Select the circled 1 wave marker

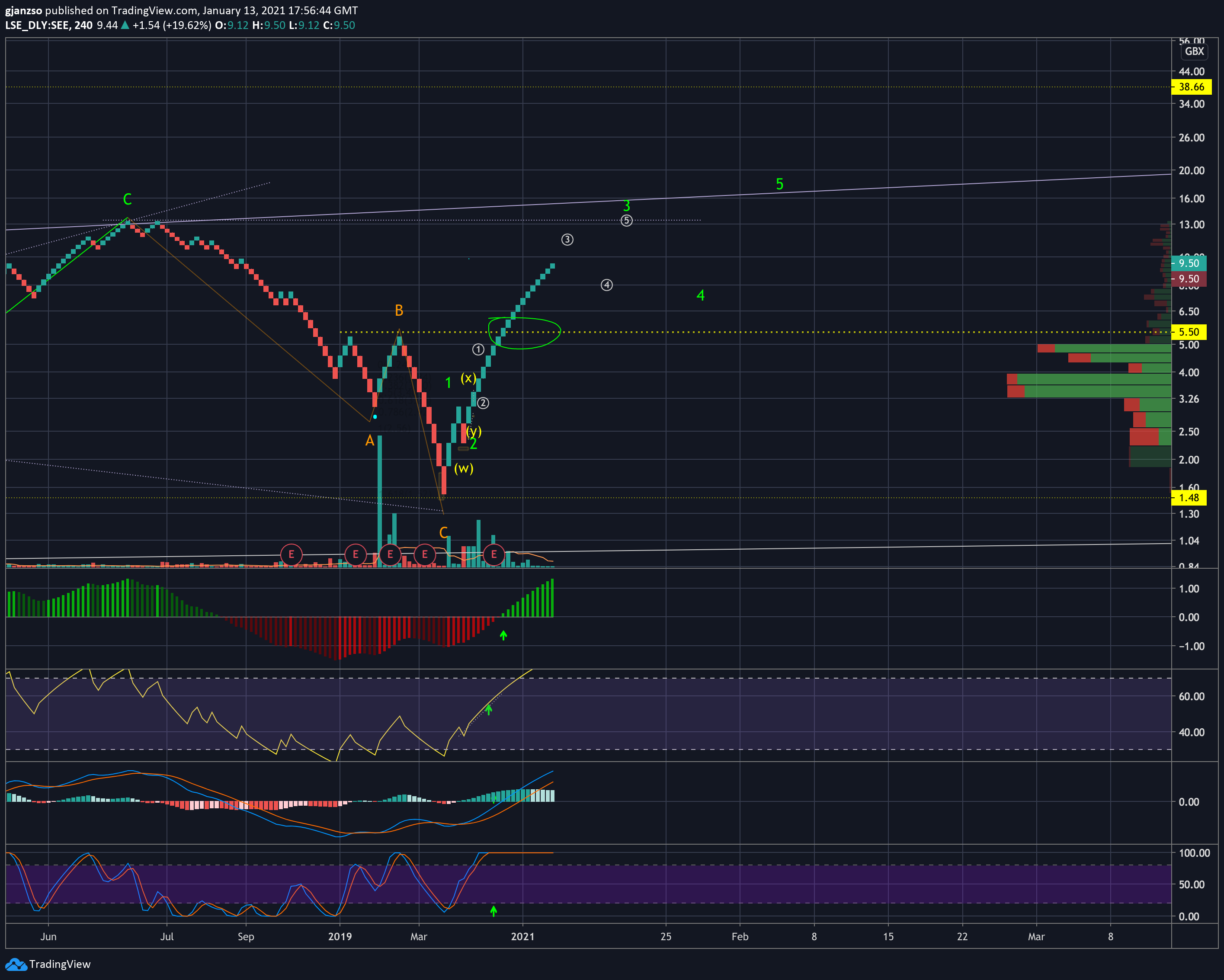479,349
